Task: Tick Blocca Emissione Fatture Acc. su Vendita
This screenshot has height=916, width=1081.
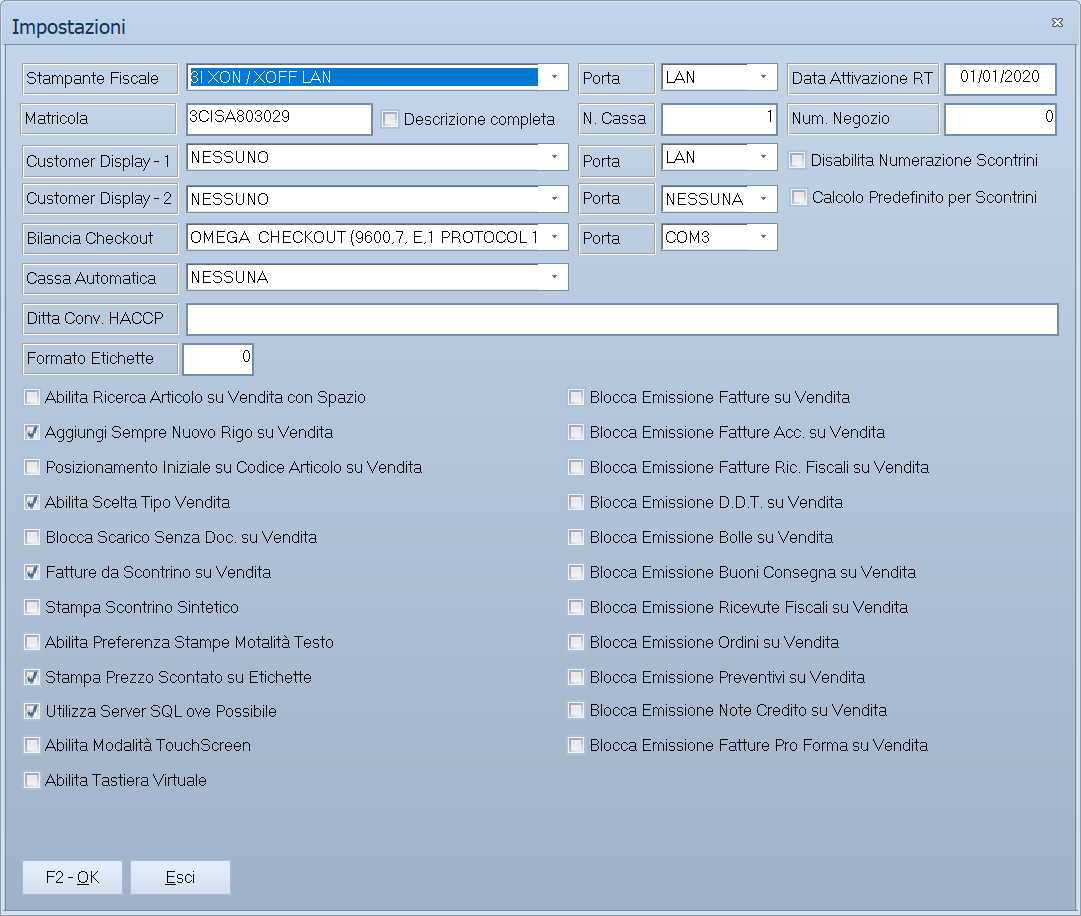Action: pyautogui.click(x=576, y=432)
